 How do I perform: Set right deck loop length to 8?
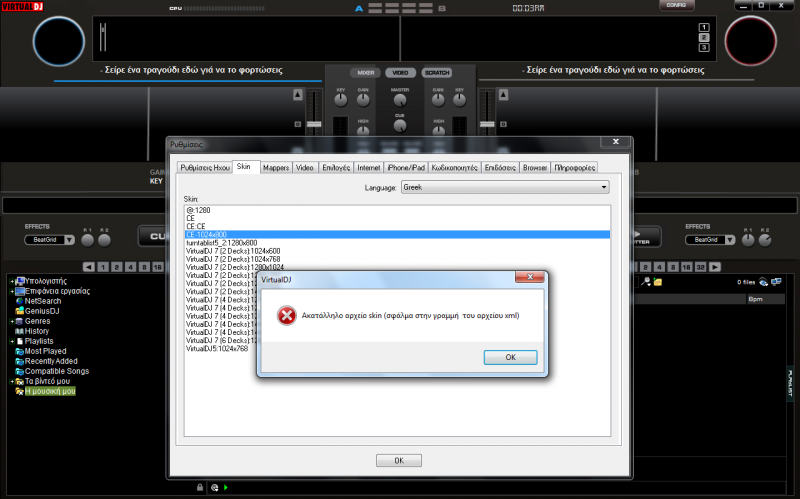673,267
